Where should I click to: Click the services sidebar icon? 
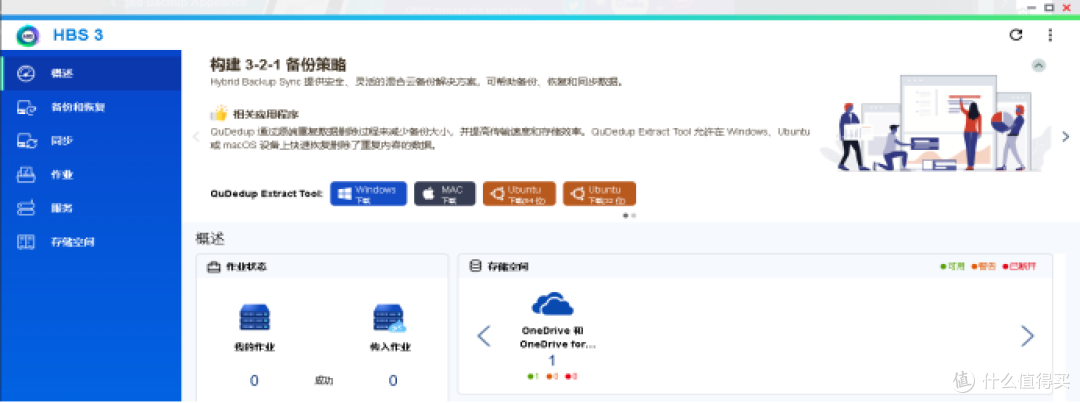(x=26, y=209)
